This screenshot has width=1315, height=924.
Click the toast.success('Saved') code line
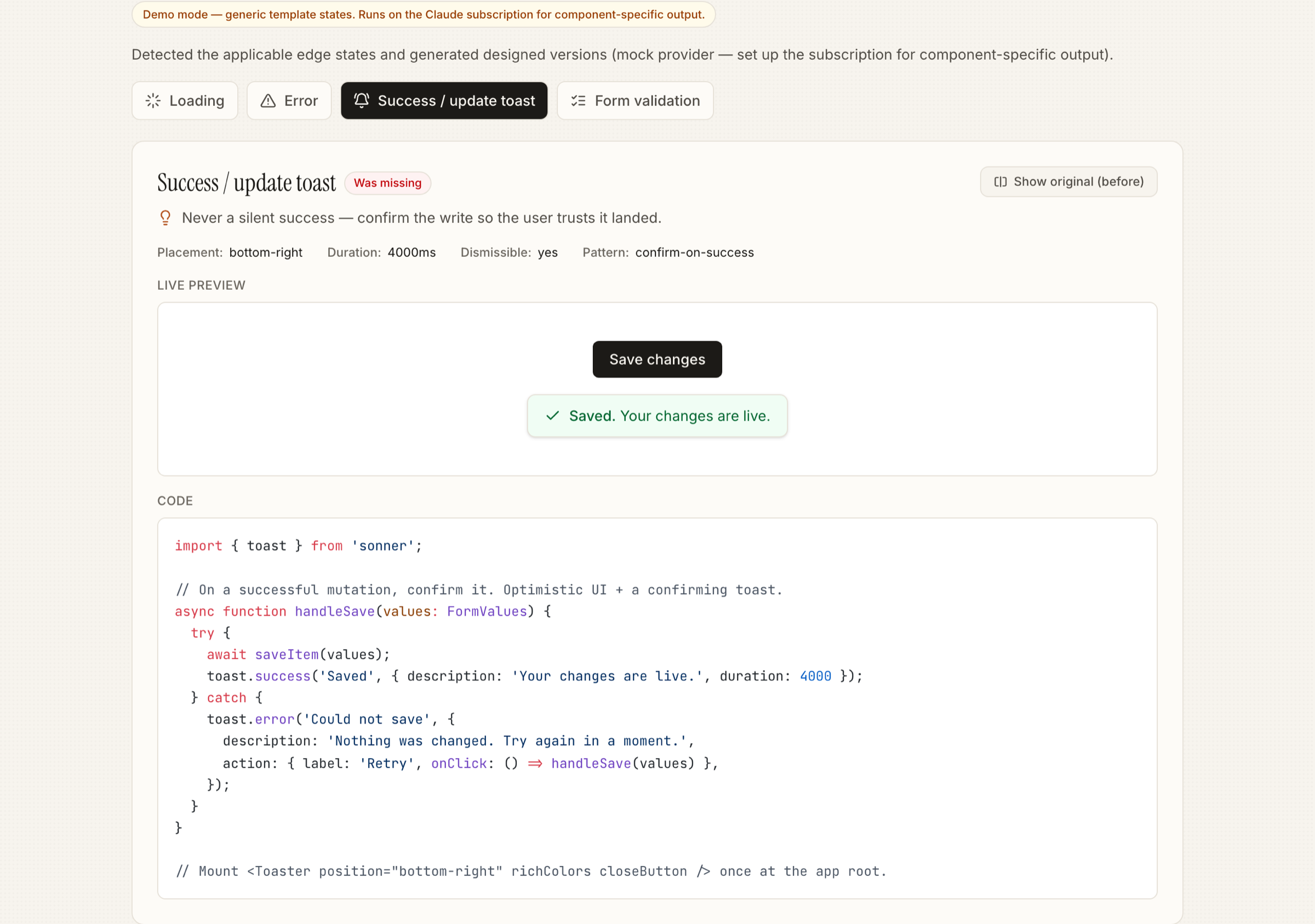pos(535,676)
